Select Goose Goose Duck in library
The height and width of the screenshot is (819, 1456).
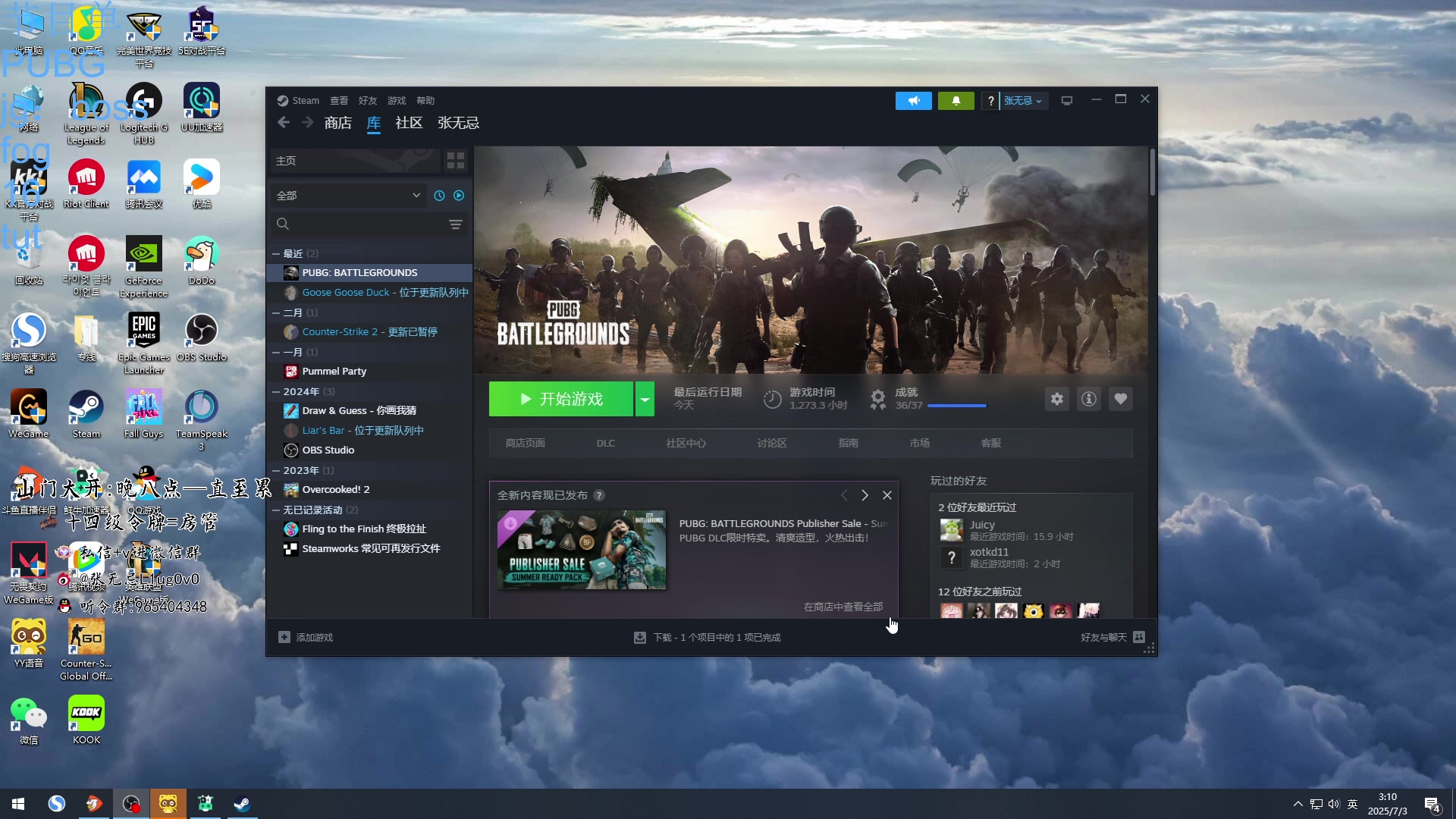tap(371, 293)
